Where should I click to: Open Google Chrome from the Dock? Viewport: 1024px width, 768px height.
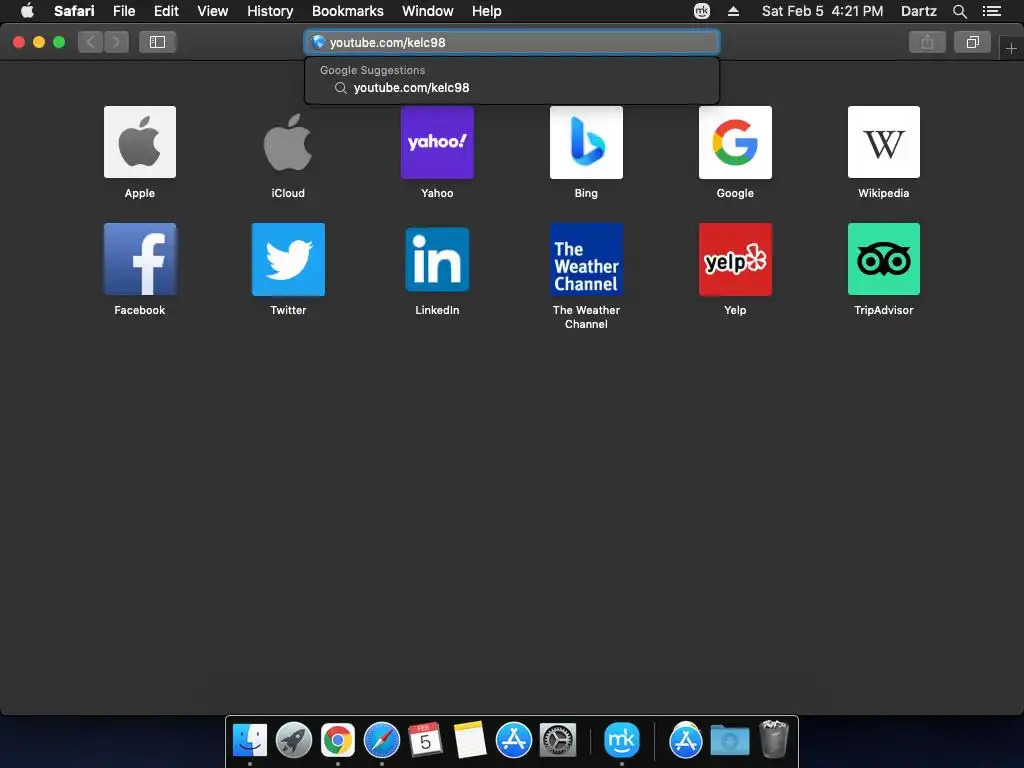click(x=338, y=741)
